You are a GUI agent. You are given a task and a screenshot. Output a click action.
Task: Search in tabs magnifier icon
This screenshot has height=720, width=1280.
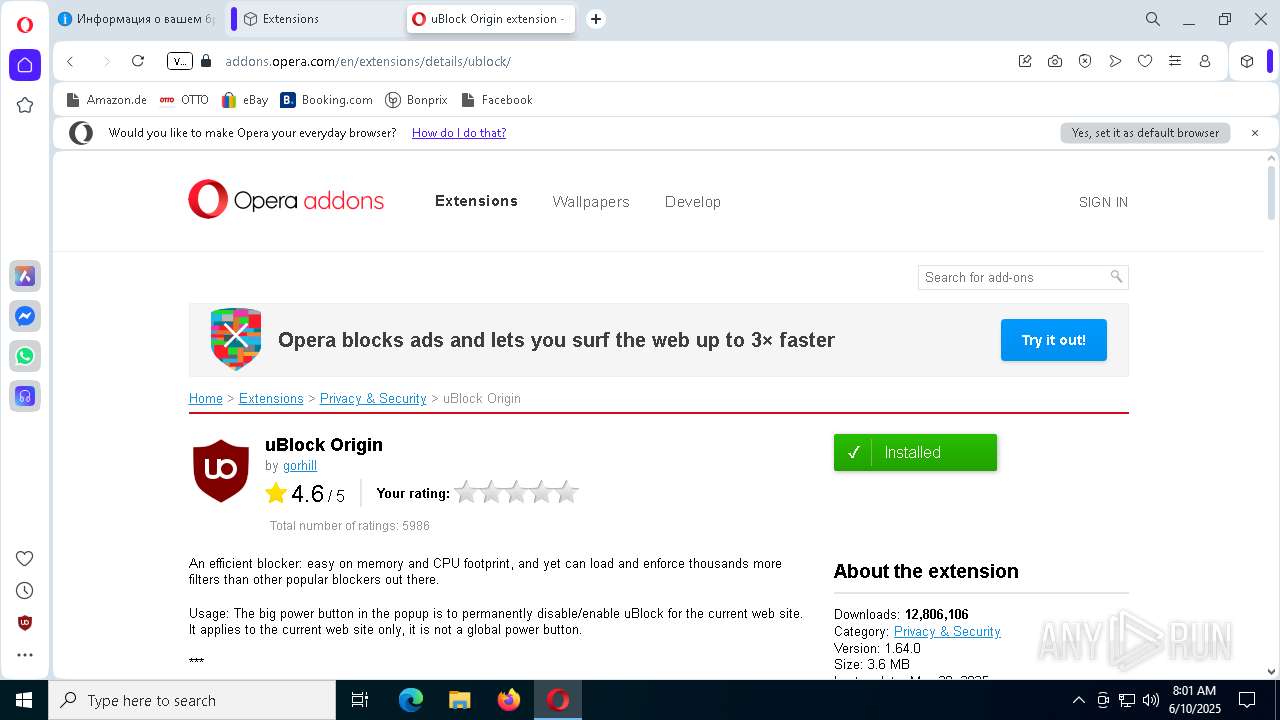1153,19
